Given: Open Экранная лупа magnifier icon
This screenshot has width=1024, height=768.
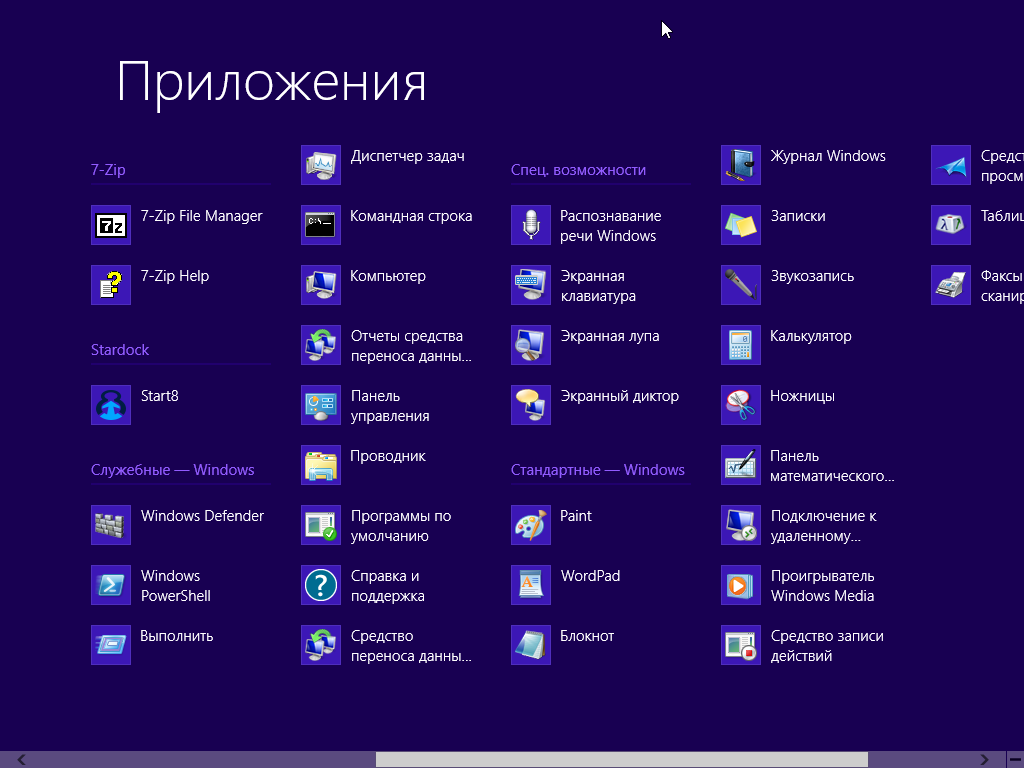Looking at the screenshot, I should (531, 345).
